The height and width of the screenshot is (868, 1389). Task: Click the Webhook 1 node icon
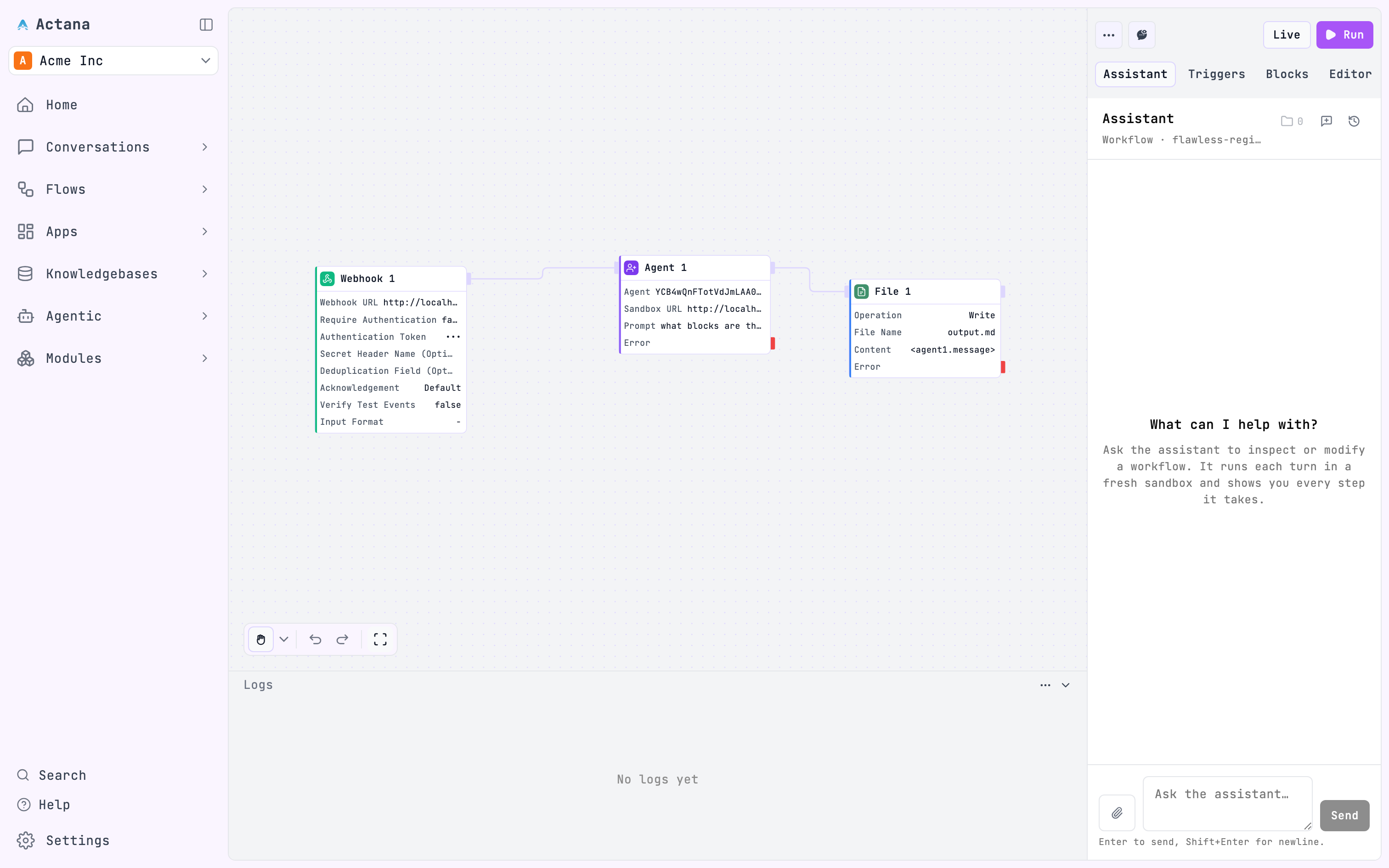[327, 278]
